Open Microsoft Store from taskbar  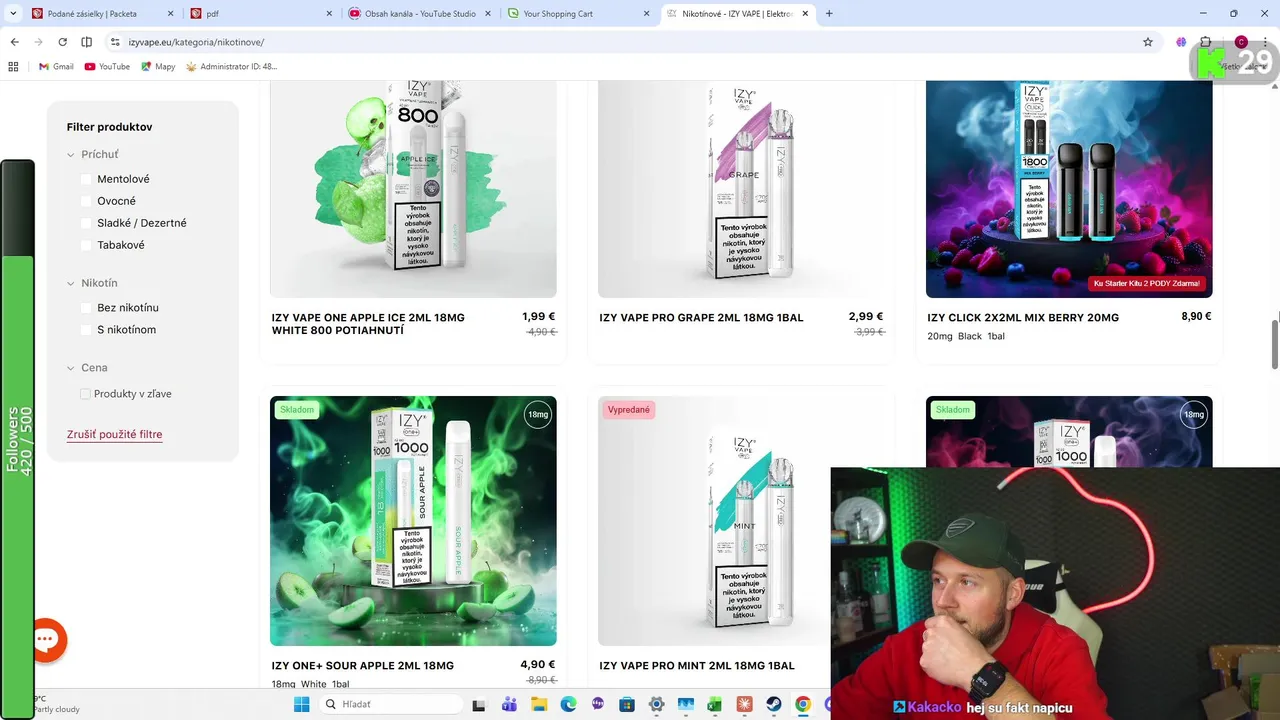(x=627, y=704)
